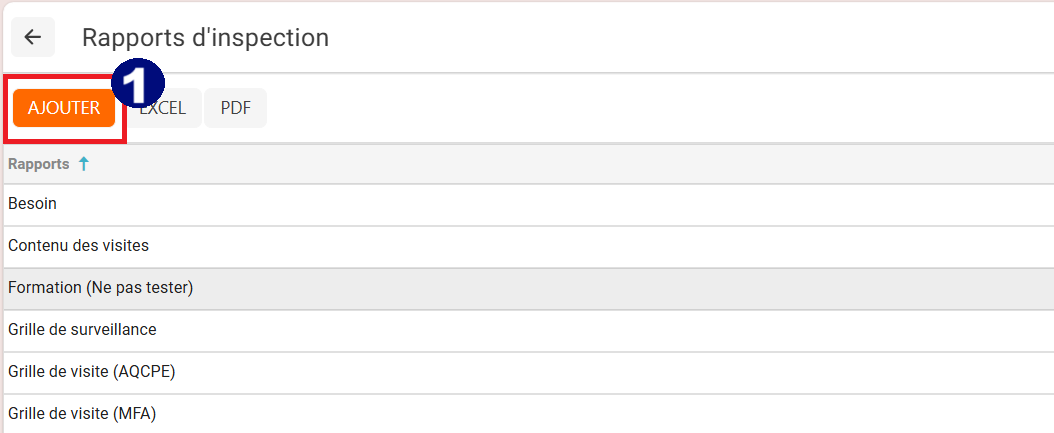This screenshot has width=1054, height=433.
Task: Export the list with the PDF button
Action: [x=235, y=108]
